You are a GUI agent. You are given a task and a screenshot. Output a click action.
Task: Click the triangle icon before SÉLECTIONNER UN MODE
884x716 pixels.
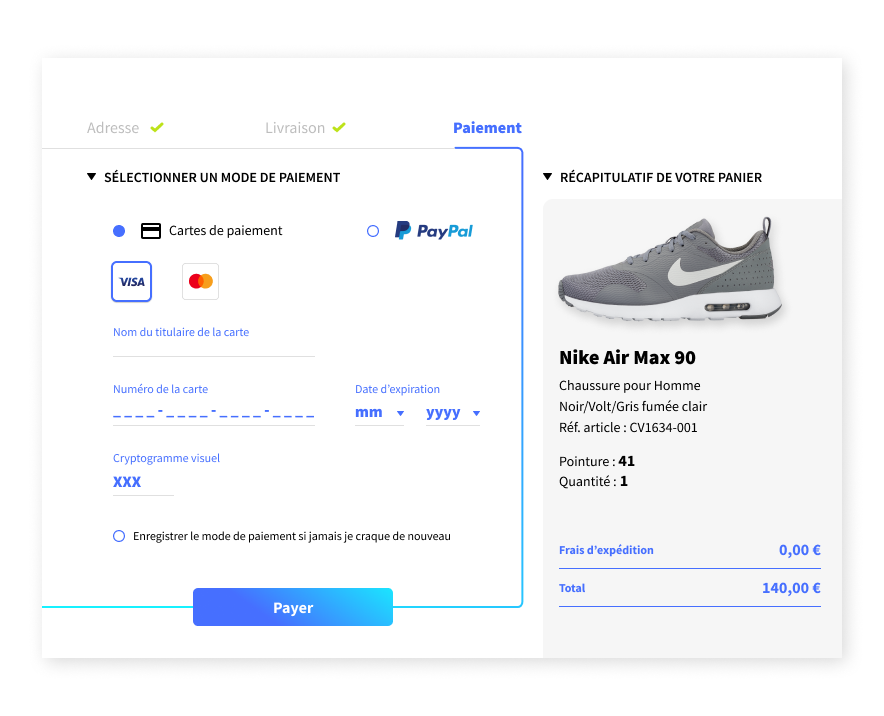coord(91,176)
